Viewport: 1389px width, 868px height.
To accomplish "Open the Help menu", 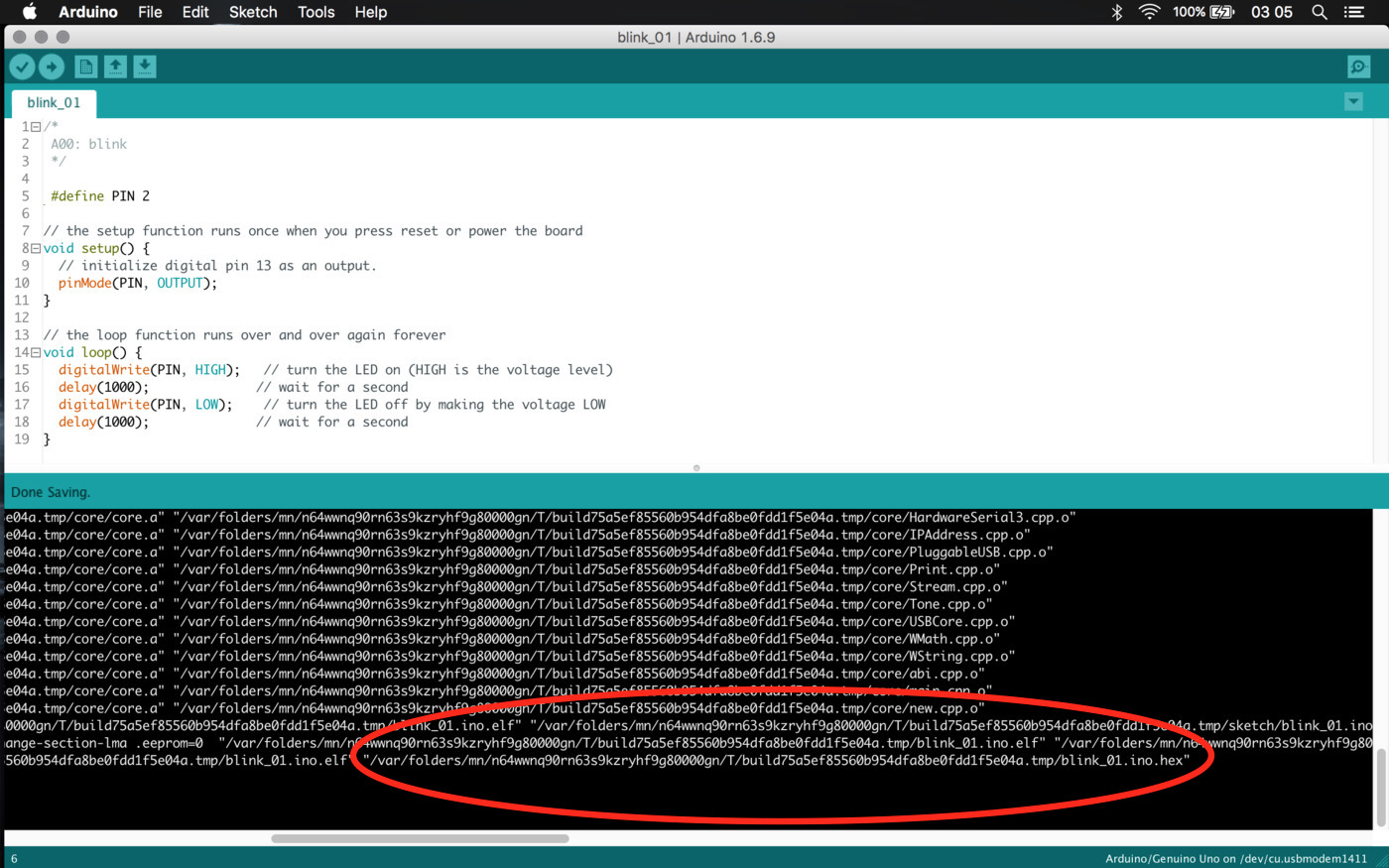I will click(x=371, y=12).
